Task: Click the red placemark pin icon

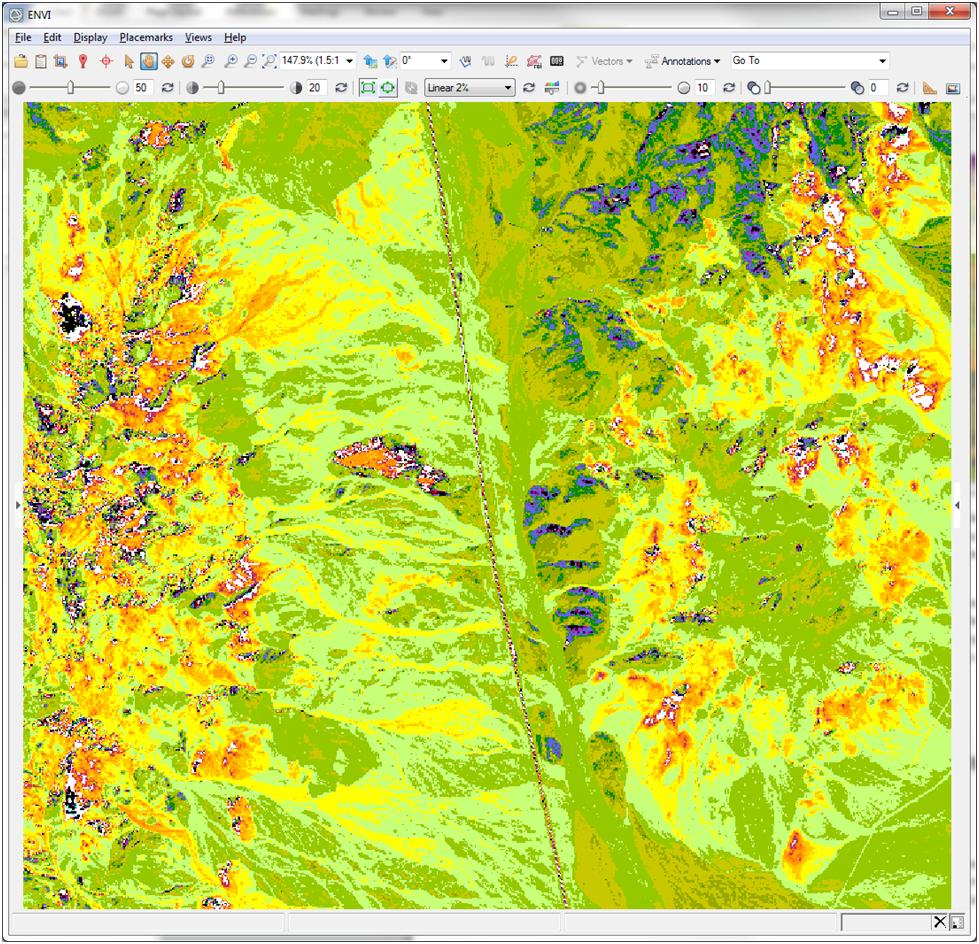Action: [83, 62]
